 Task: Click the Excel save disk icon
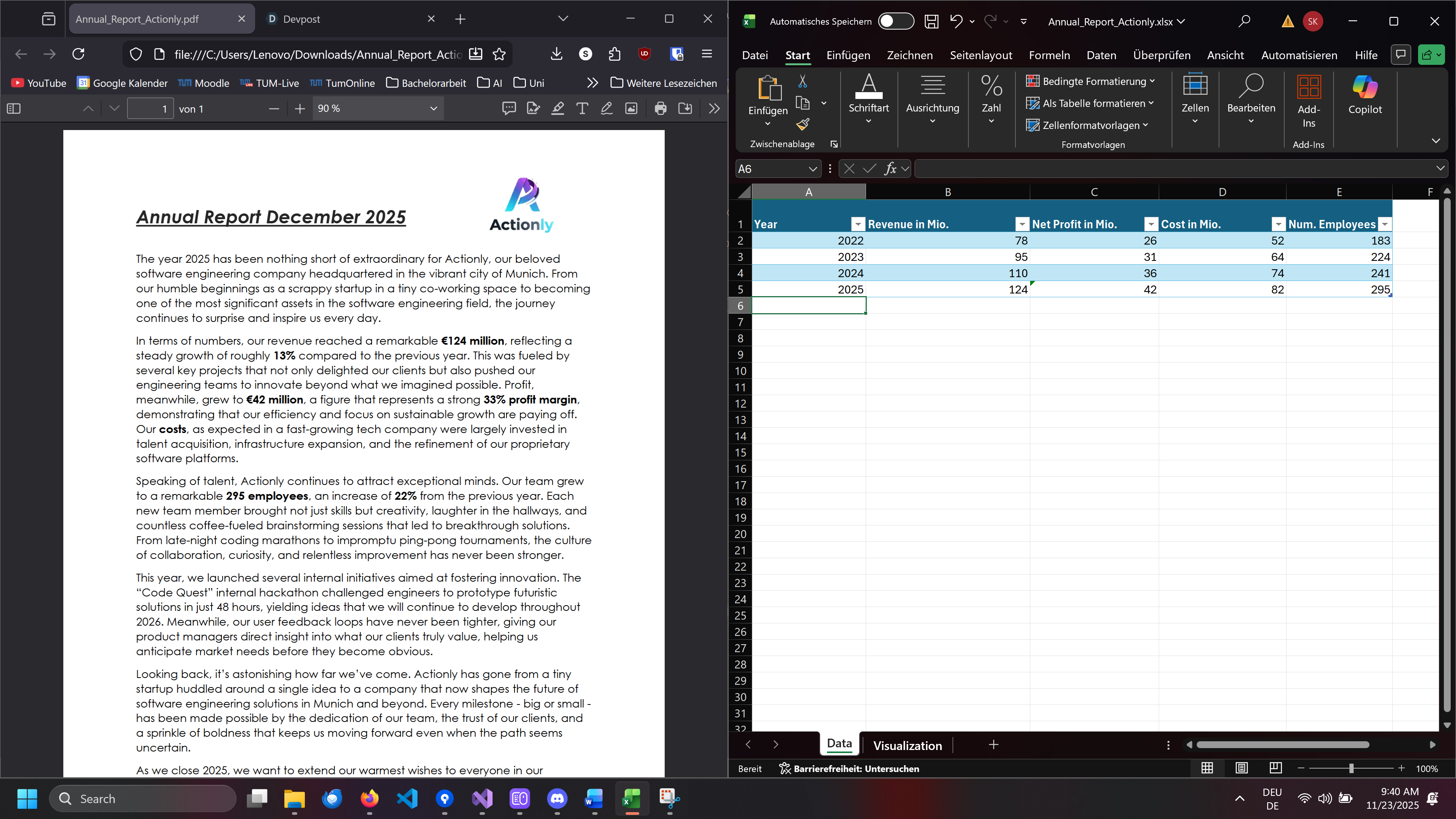coord(931,22)
